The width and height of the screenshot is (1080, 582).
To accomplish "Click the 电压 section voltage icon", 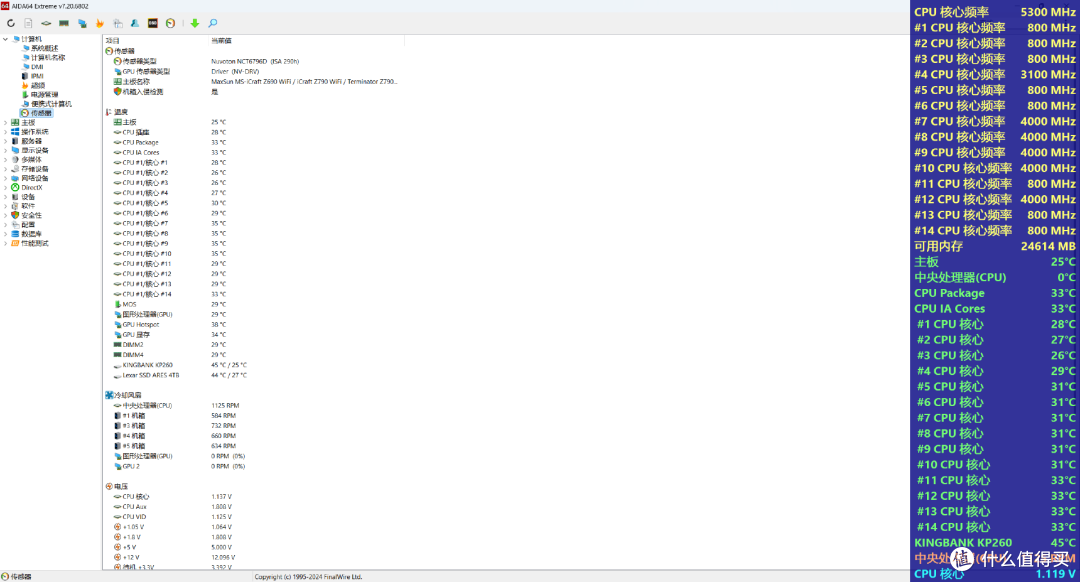I will tap(109, 486).
